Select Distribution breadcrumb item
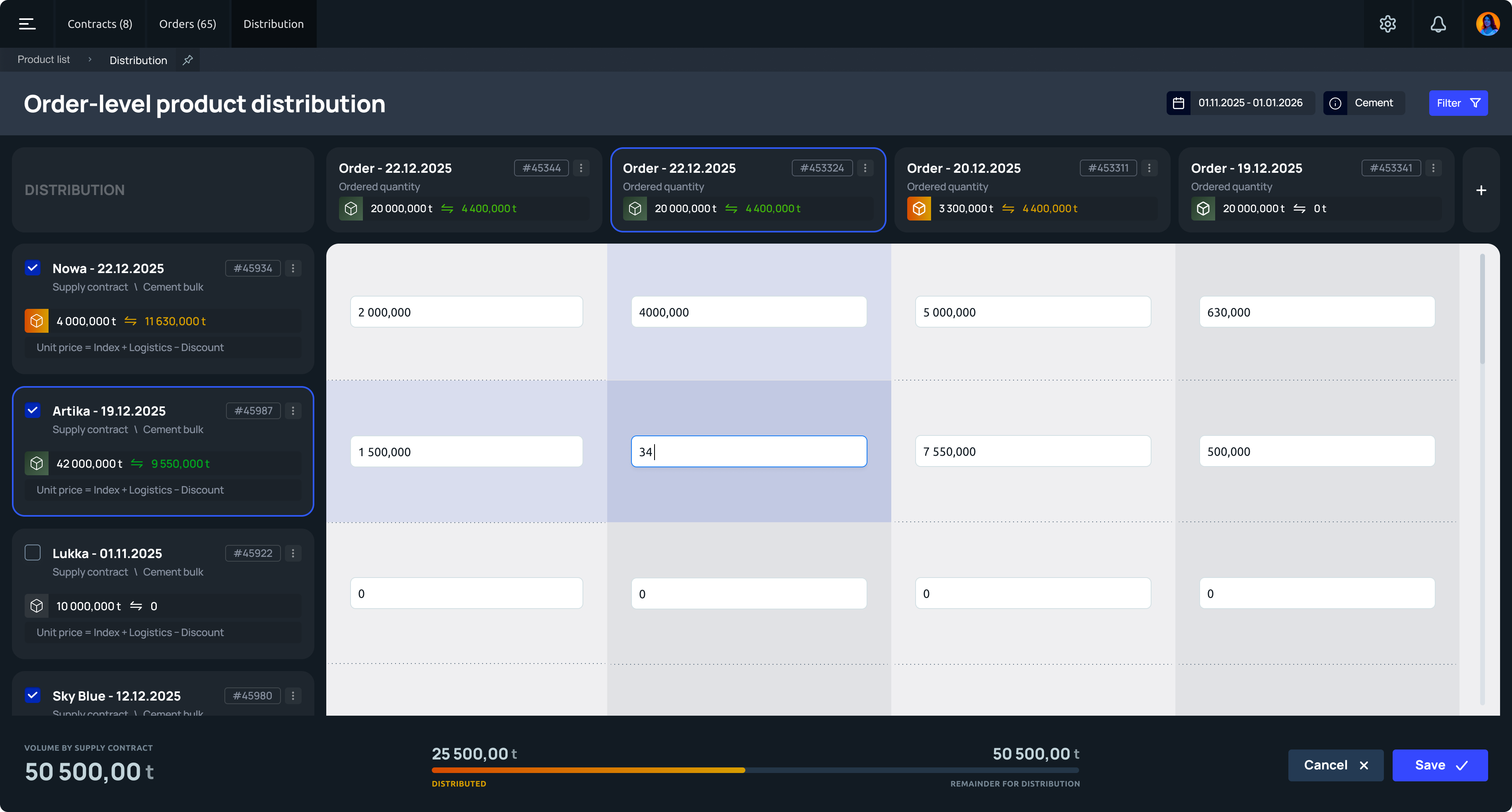This screenshot has height=812, width=1512. point(138,61)
